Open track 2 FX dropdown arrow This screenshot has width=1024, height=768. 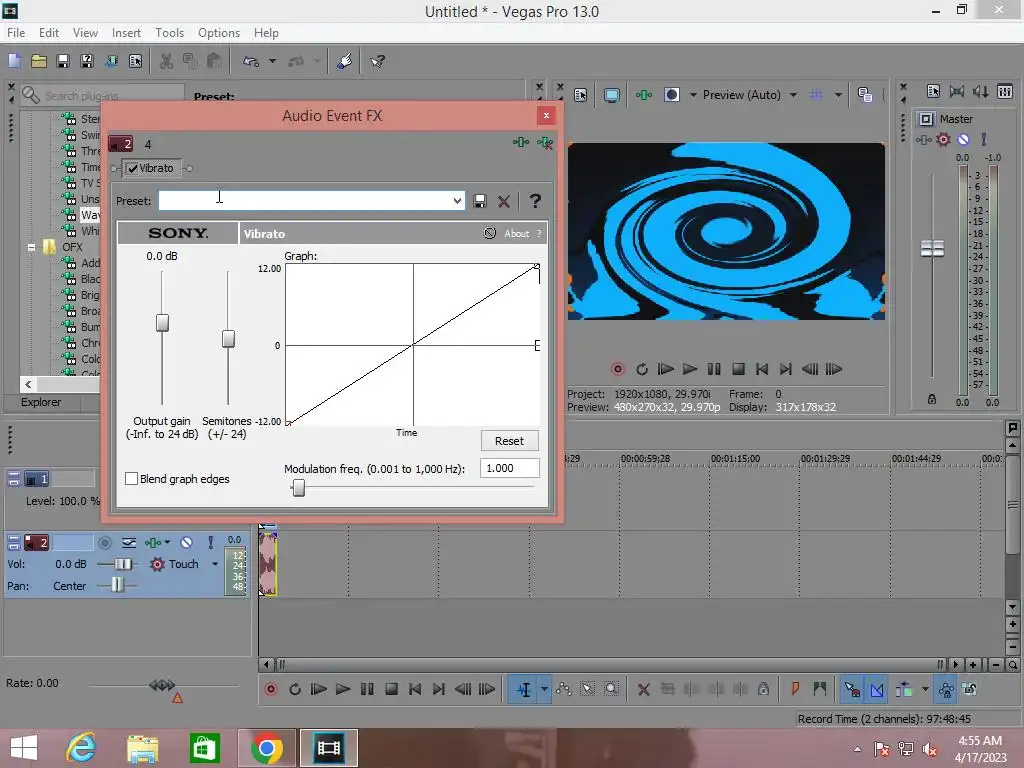click(168, 543)
